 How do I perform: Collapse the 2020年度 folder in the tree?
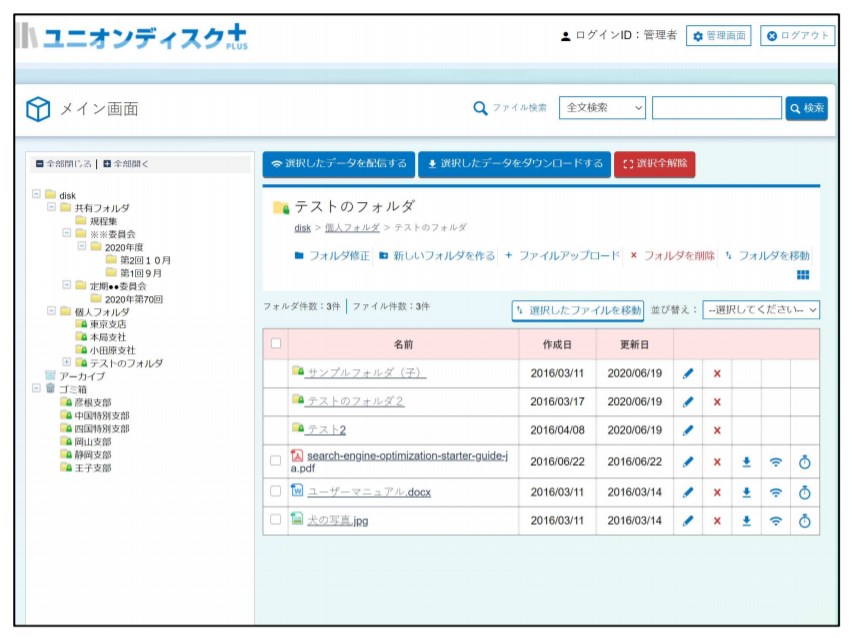(x=81, y=245)
